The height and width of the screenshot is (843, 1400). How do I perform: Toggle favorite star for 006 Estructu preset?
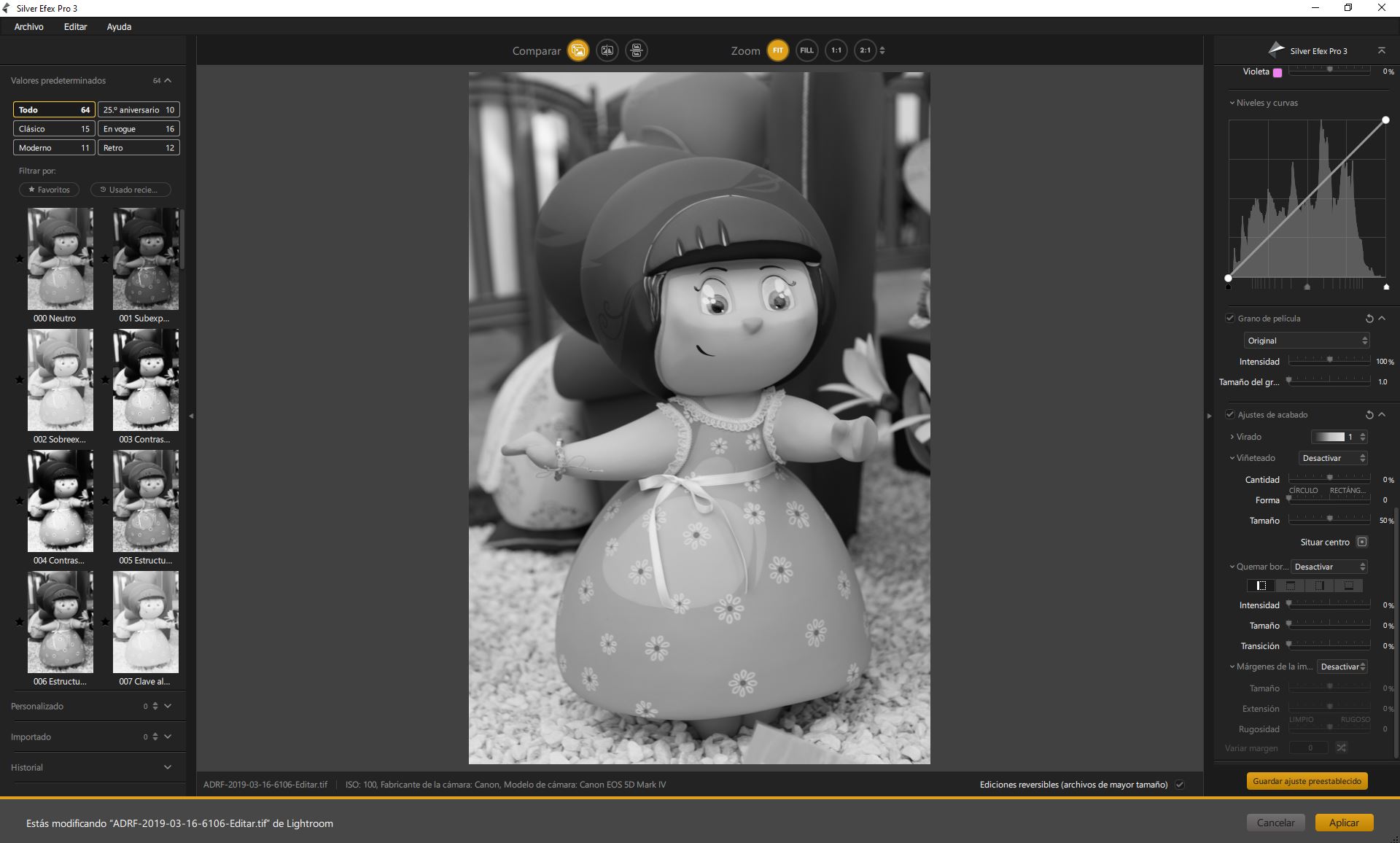click(20, 621)
